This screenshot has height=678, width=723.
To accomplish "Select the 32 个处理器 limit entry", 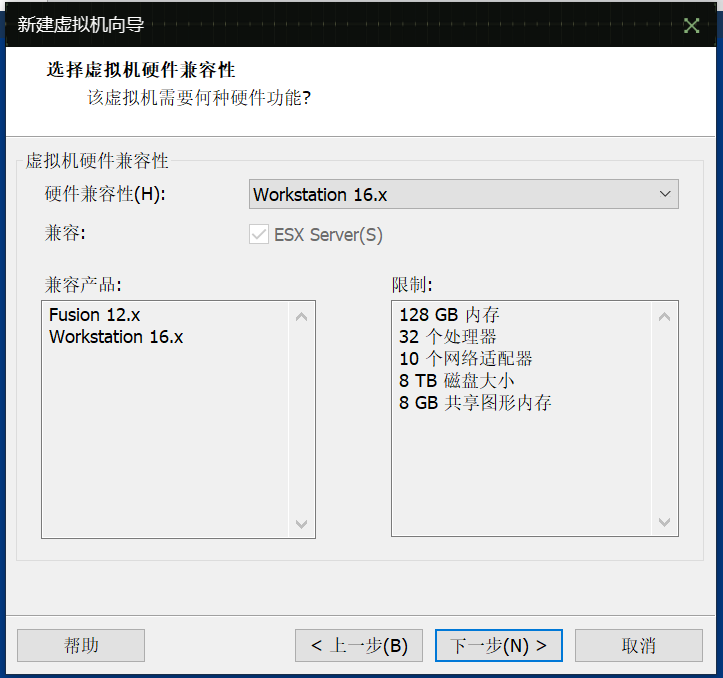I will [447, 337].
